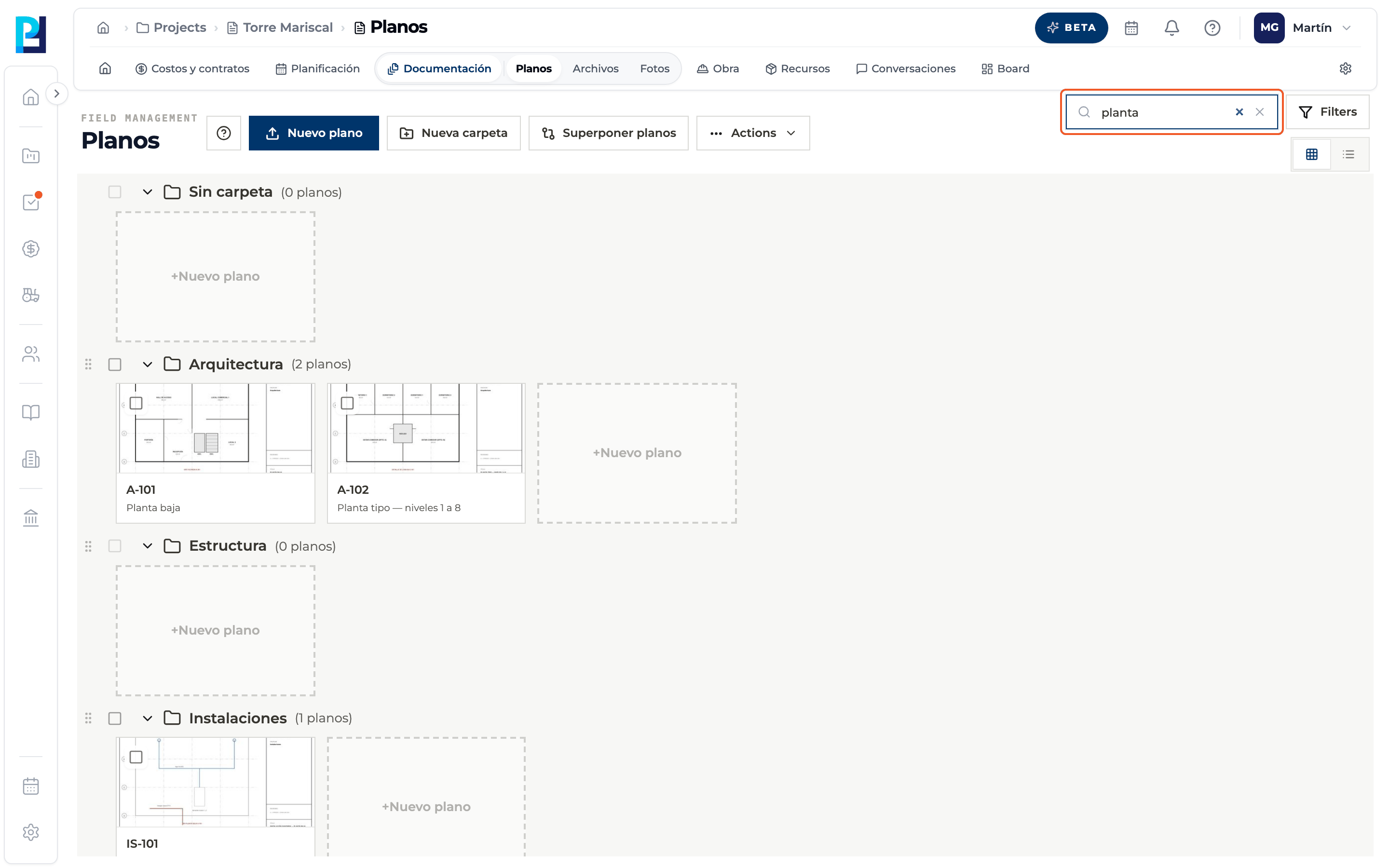The image size is (1389, 868).
Task: Clear search text with the blue X
Action: (1239, 112)
